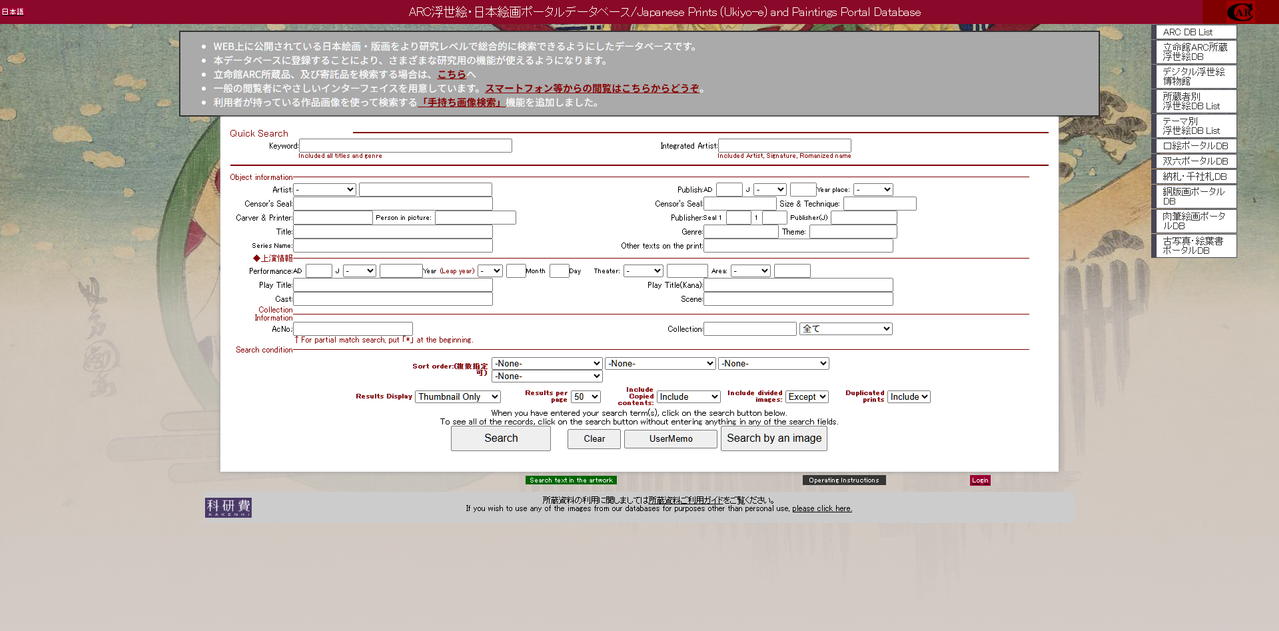Open the Results per page dropdown
1279x631 pixels.
(585, 397)
